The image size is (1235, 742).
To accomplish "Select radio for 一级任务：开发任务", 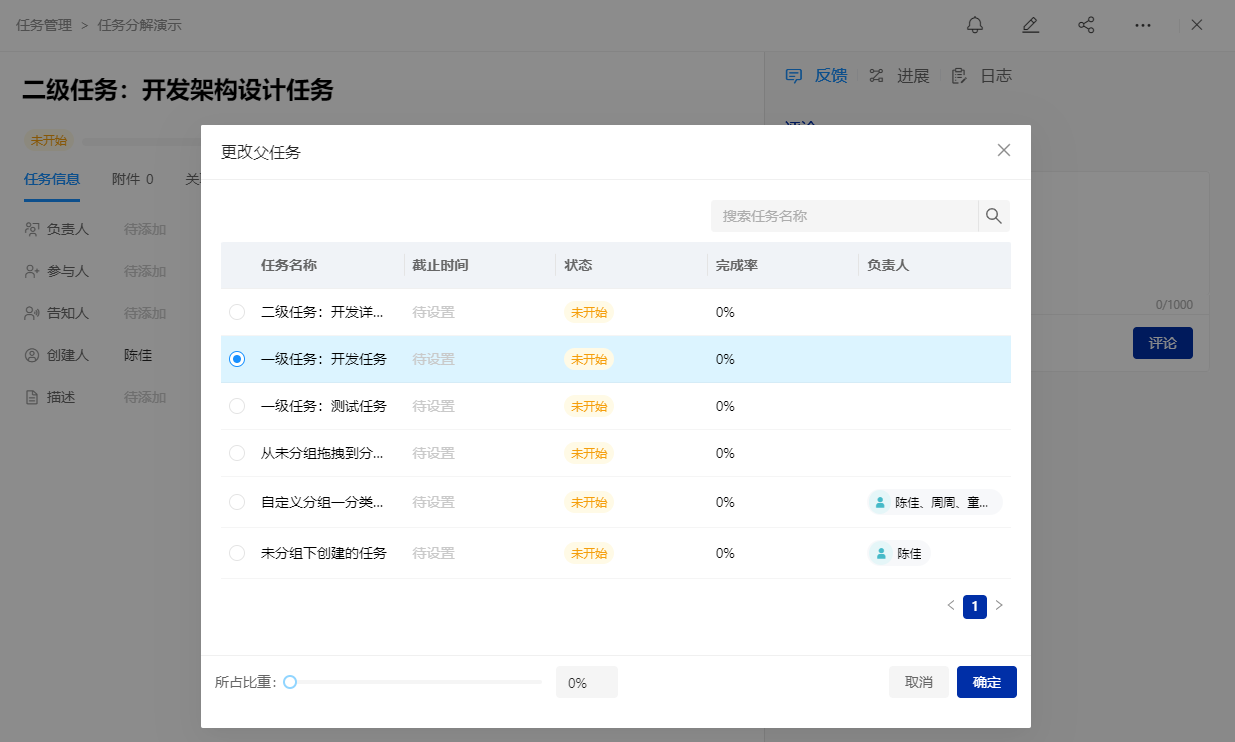I will coord(237,359).
